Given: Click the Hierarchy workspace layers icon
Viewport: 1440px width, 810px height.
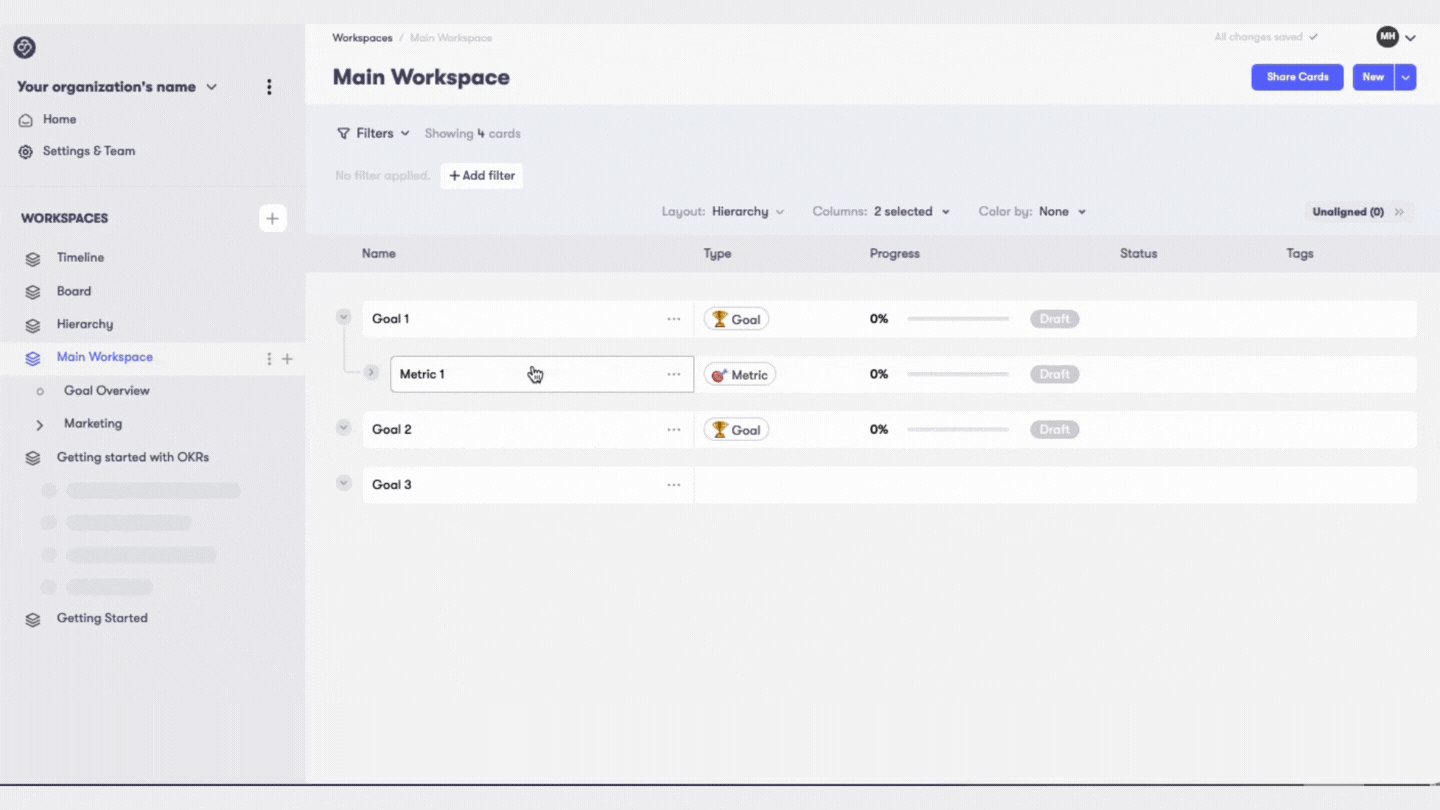Looking at the screenshot, I should [33, 325].
